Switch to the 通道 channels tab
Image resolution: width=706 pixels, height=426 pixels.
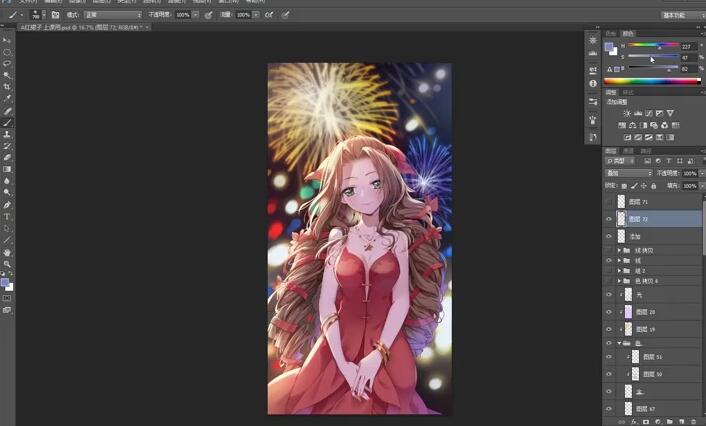[x=628, y=151]
